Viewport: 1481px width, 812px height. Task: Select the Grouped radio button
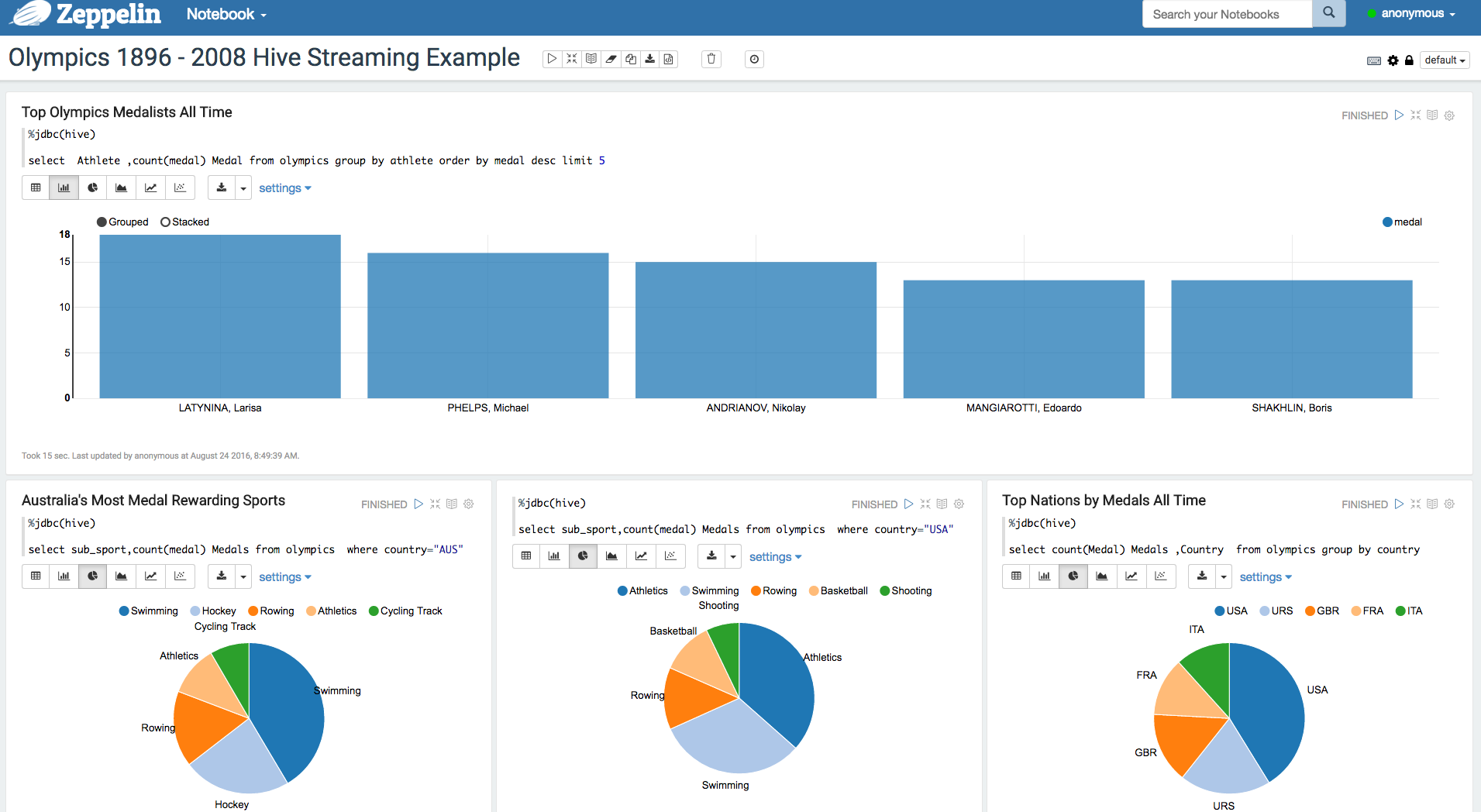click(101, 222)
